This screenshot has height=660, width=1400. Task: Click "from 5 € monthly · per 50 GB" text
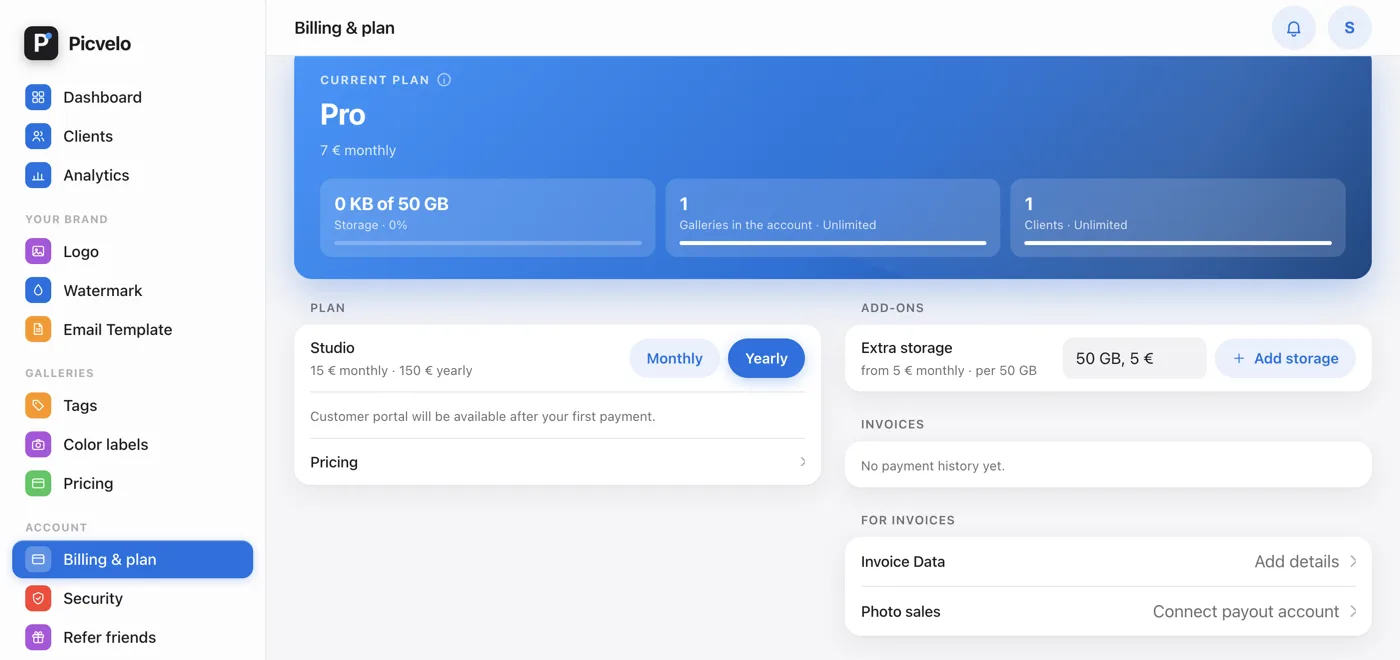[949, 370]
